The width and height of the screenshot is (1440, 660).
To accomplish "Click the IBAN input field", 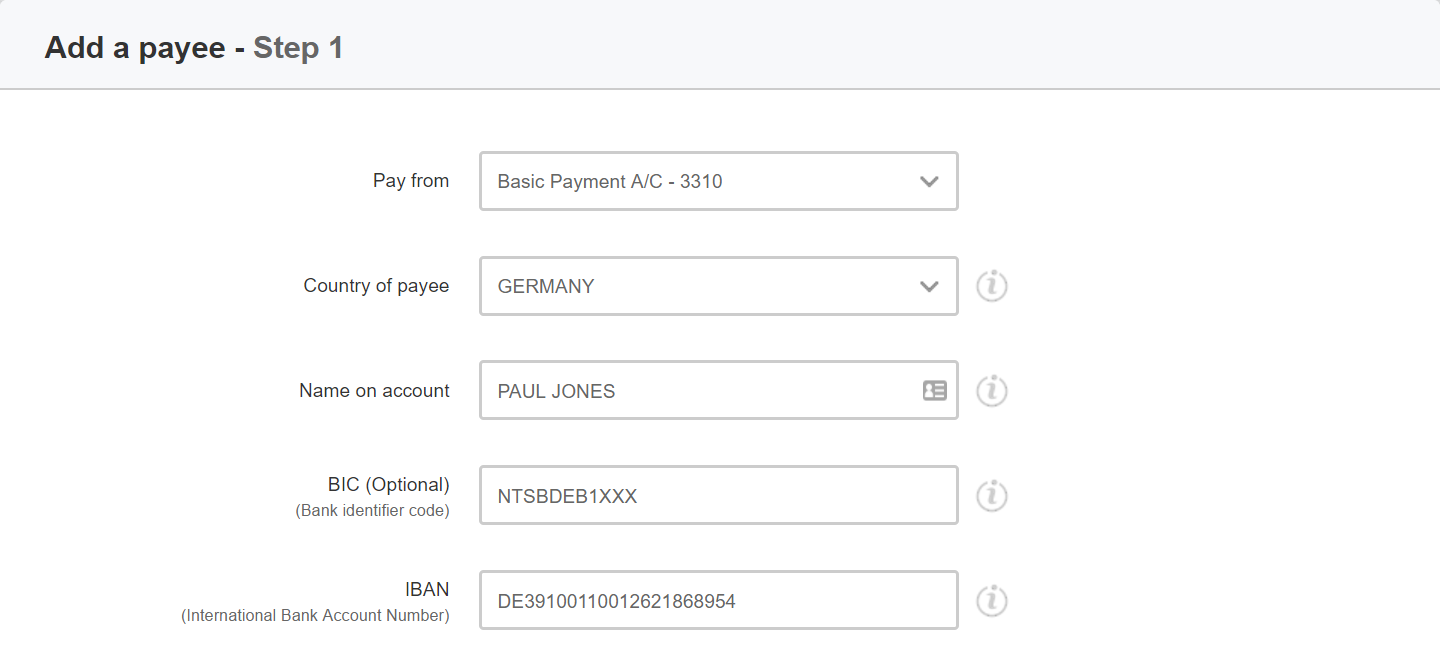I will coord(719,601).
